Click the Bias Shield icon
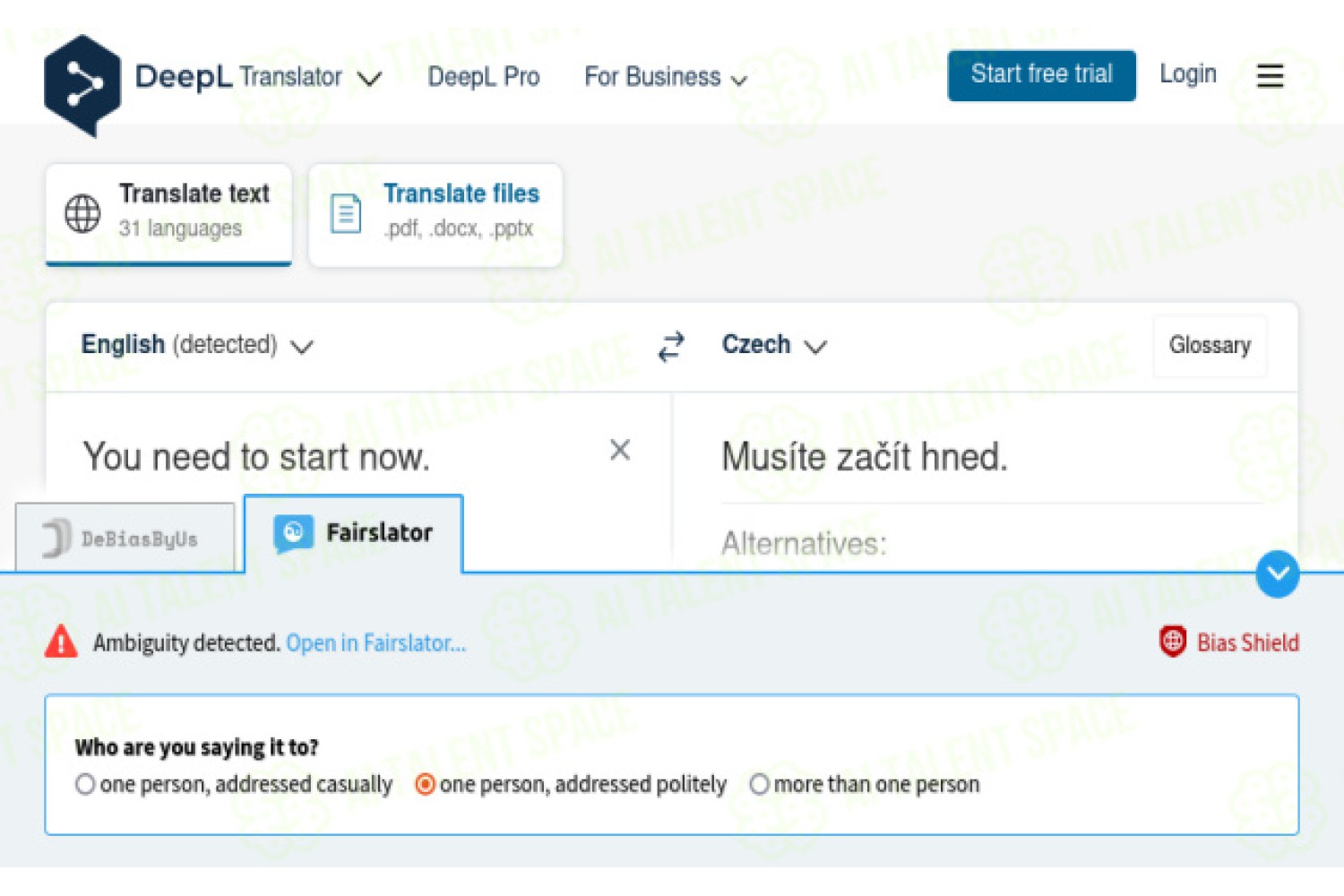The image size is (1344, 896). [x=1173, y=642]
